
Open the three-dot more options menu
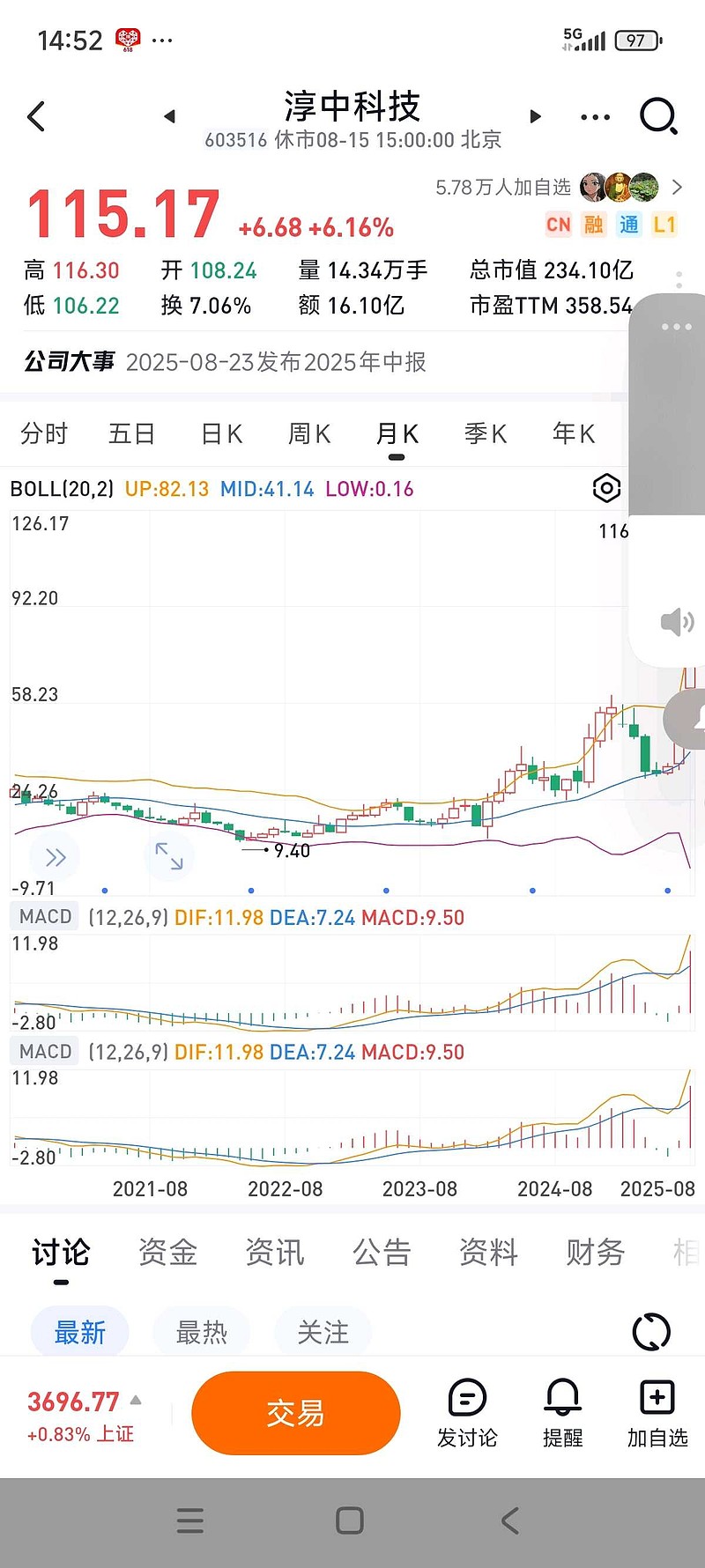595,116
